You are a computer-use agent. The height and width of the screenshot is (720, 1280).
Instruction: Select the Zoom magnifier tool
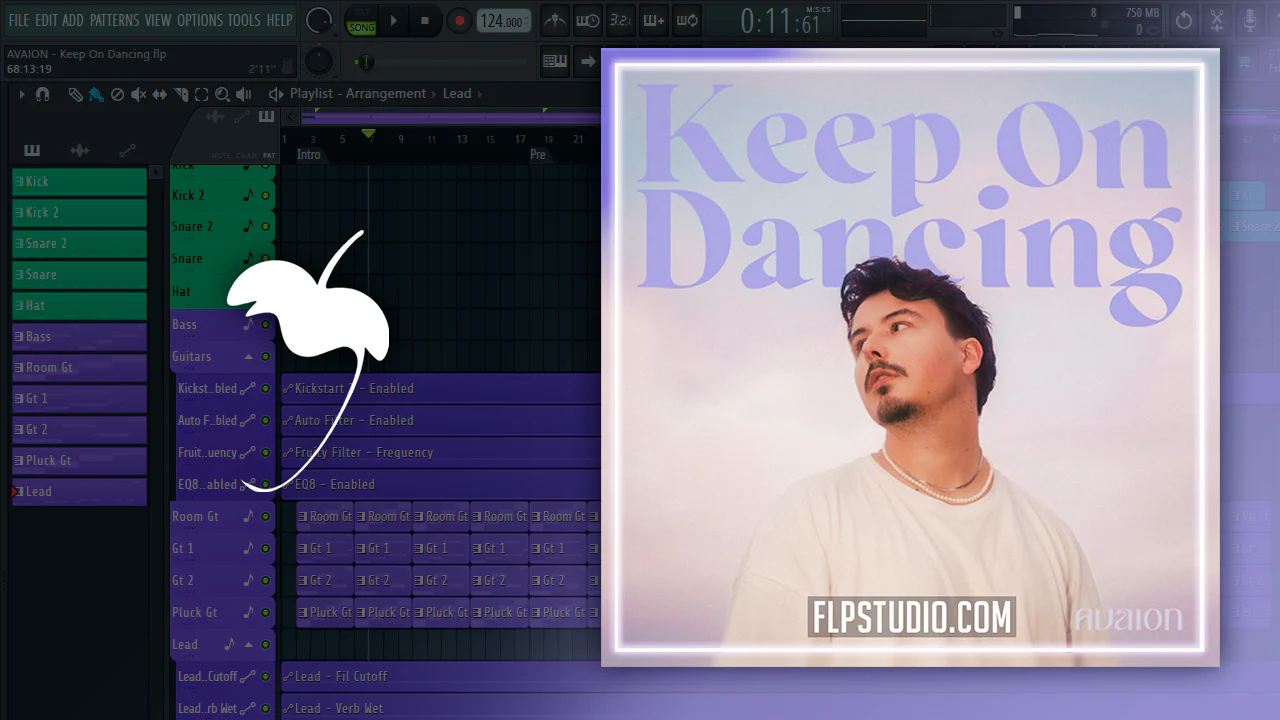(x=222, y=94)
